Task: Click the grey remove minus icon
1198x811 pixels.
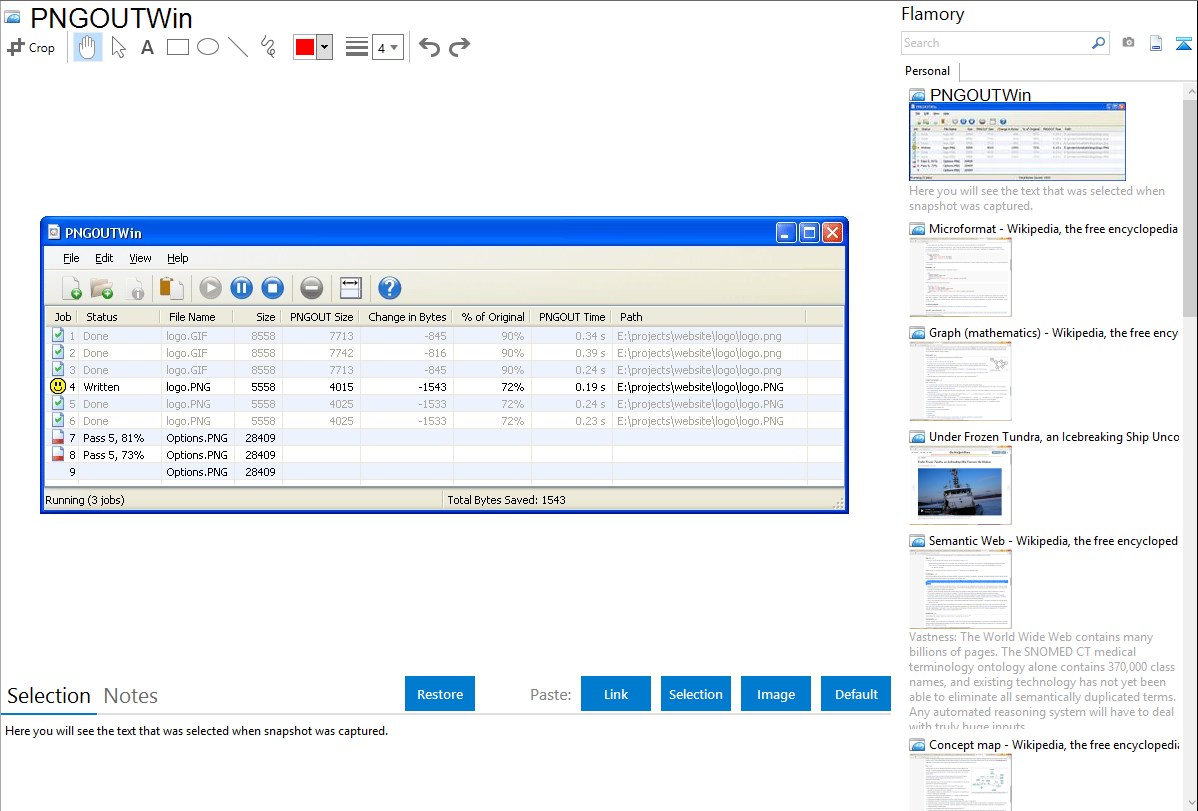Action: coord(311,288)
